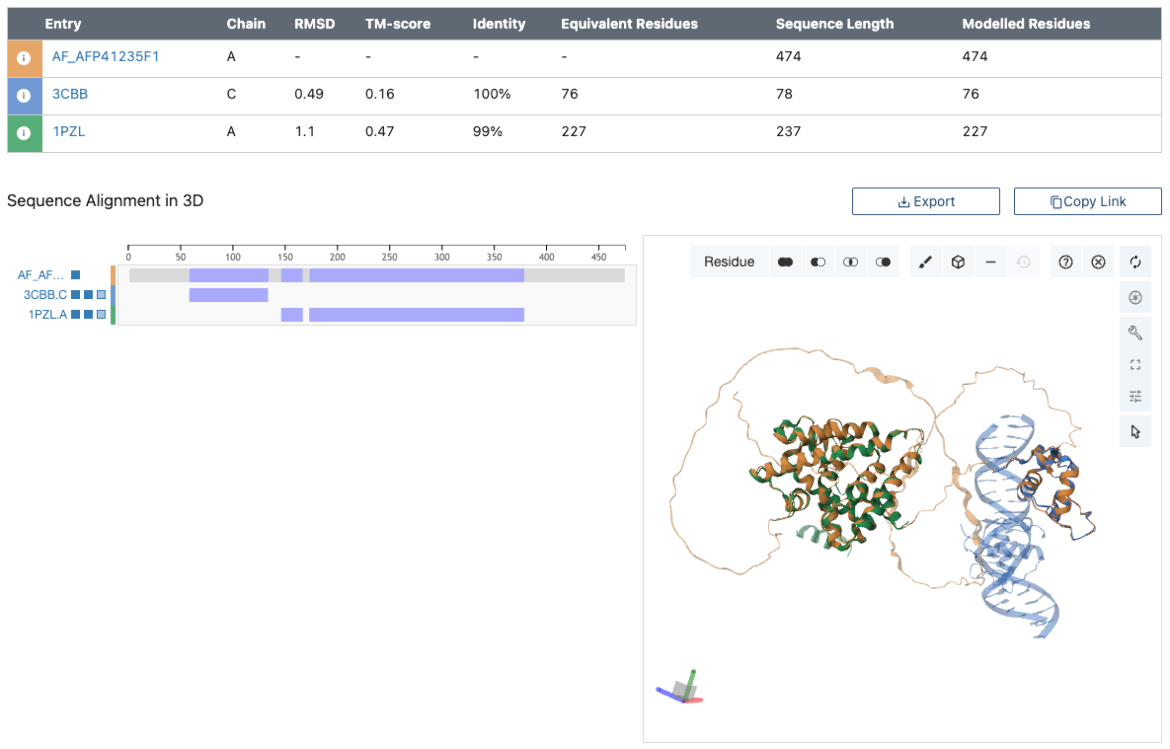The image size is (1170, 749).
Task: Toggle the expanded viewport frame icon
Action: point(1135,365)
